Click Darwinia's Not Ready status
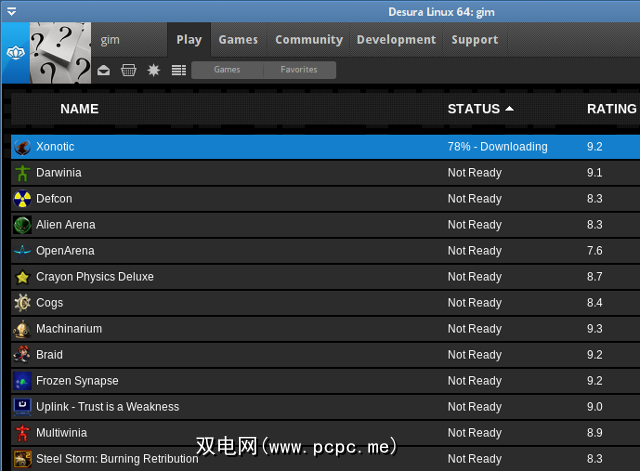This screenshot has height=471, width=640. click(475, 173)
